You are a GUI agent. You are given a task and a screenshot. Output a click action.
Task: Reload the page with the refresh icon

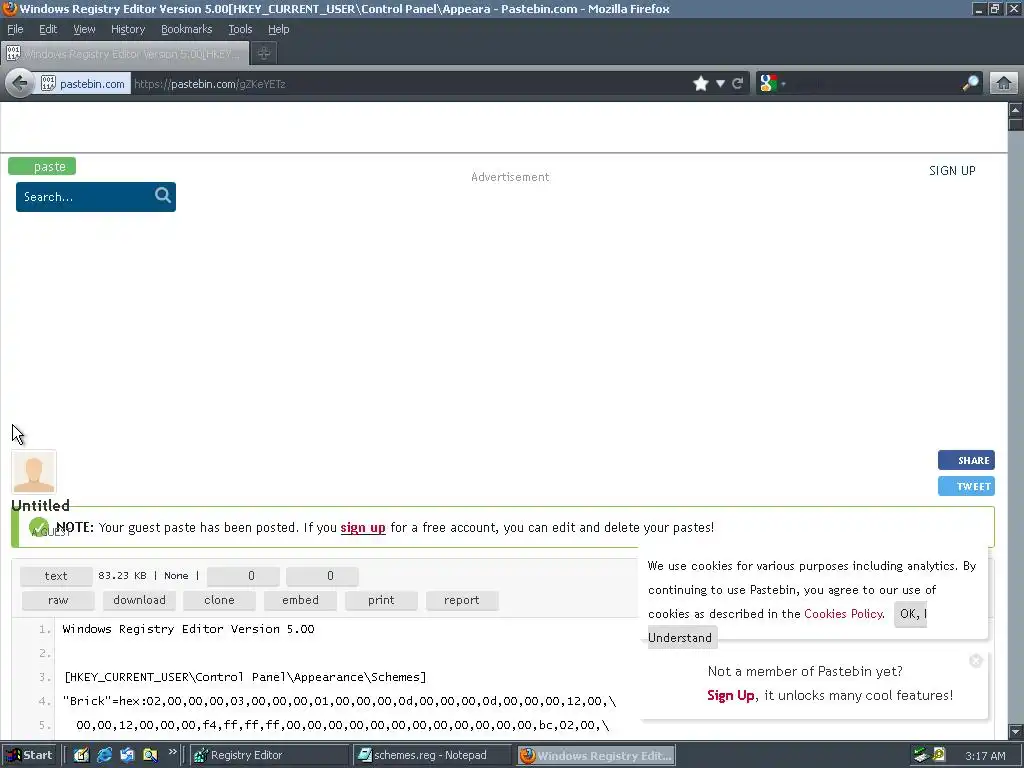pos(738,84)
